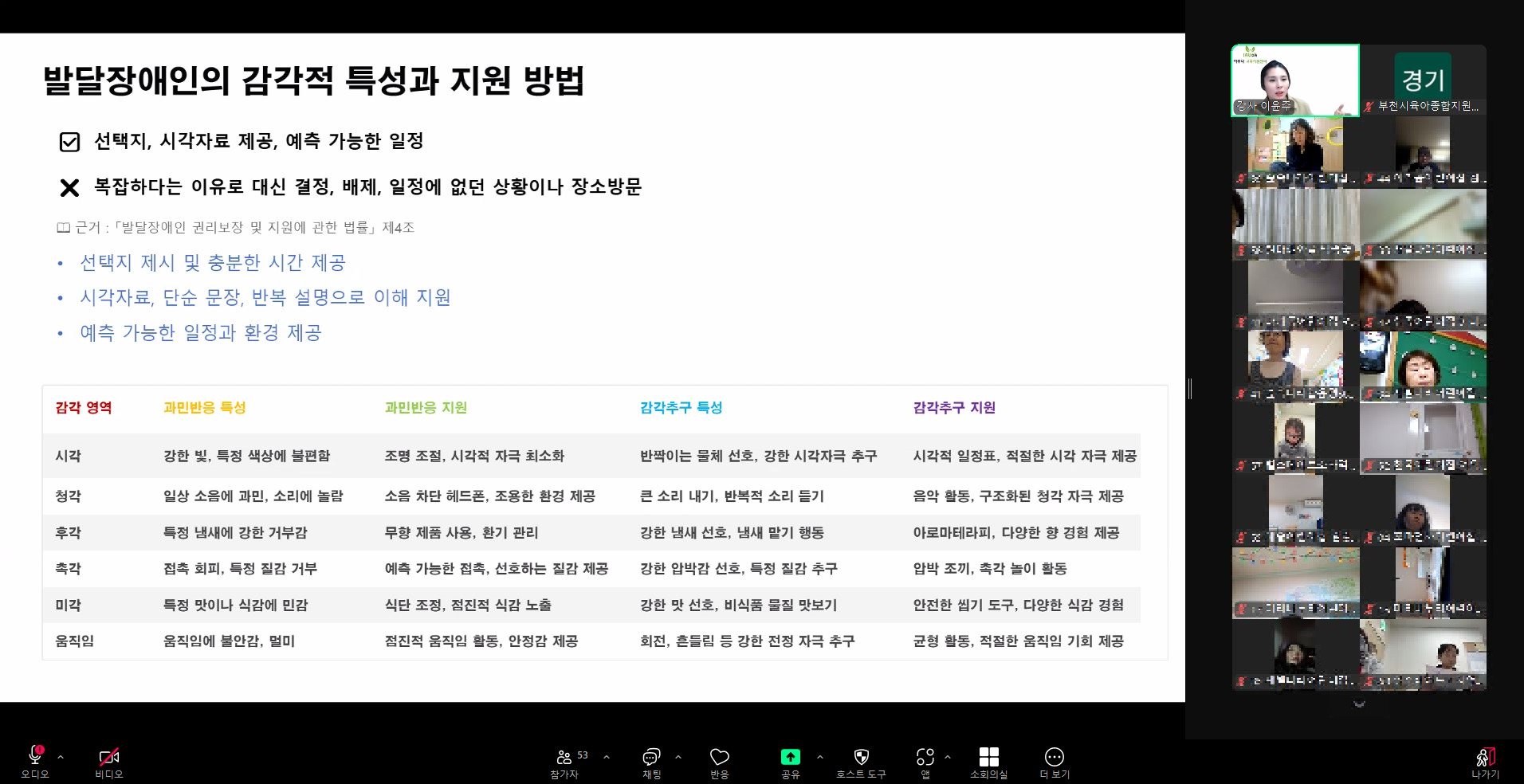This screenshot has height=784, width=1524.
Task: Open the 더 보기 more options menu
Action: coord(1054,757)
